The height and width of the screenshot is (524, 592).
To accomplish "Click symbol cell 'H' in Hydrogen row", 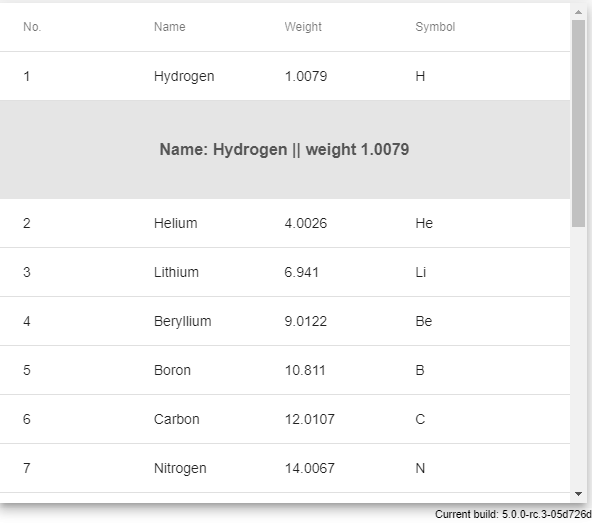I will [420, 76].
